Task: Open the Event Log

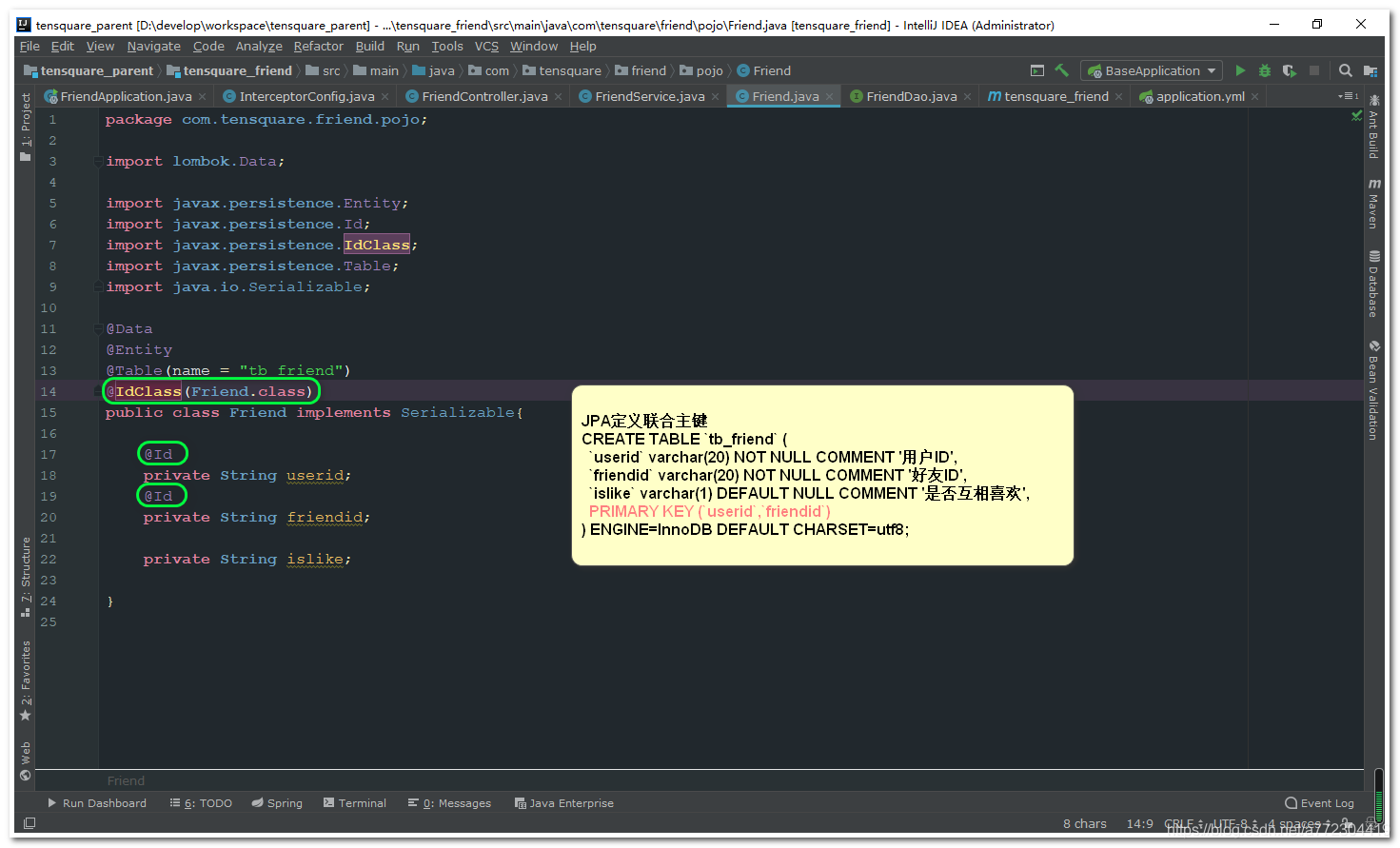Action: click(1319, 802)
